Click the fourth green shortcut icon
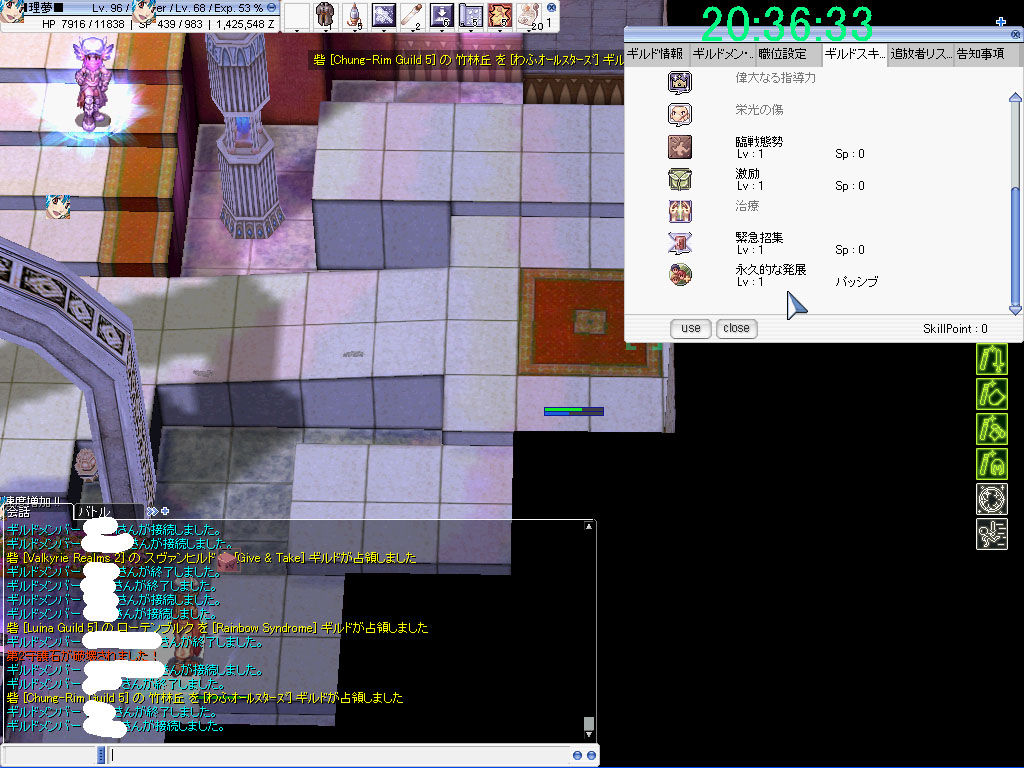Screen dimensions: 1024x768 [991, 464]
